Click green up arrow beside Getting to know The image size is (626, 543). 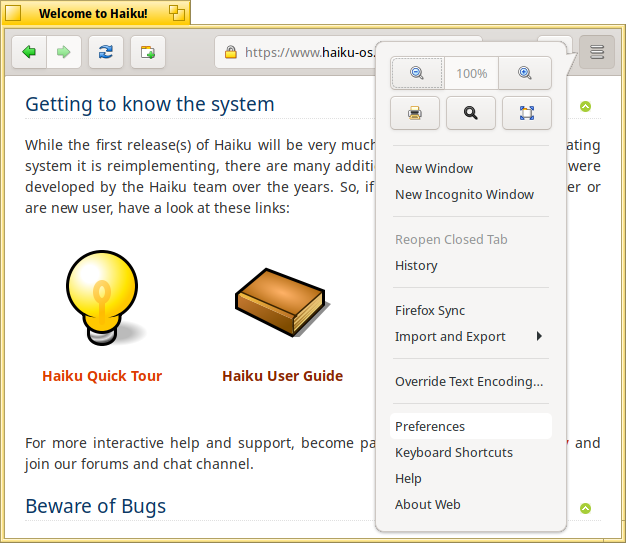point(585,107)
